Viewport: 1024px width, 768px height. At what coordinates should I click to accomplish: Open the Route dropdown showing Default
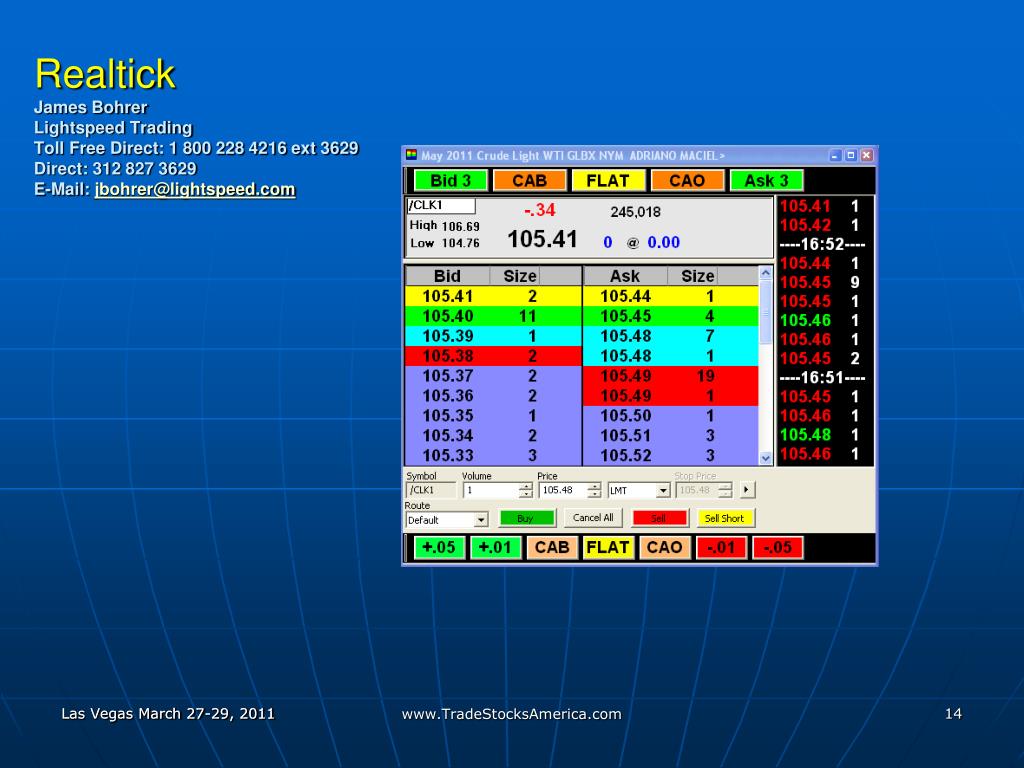[x=481, y=519]
